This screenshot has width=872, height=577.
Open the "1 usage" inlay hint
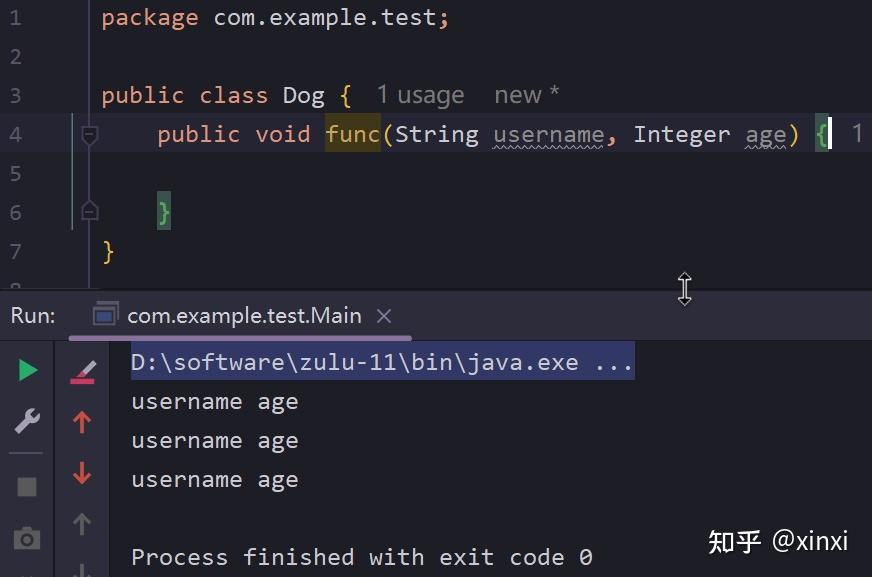pyautogui.click(x=420, y=95)
